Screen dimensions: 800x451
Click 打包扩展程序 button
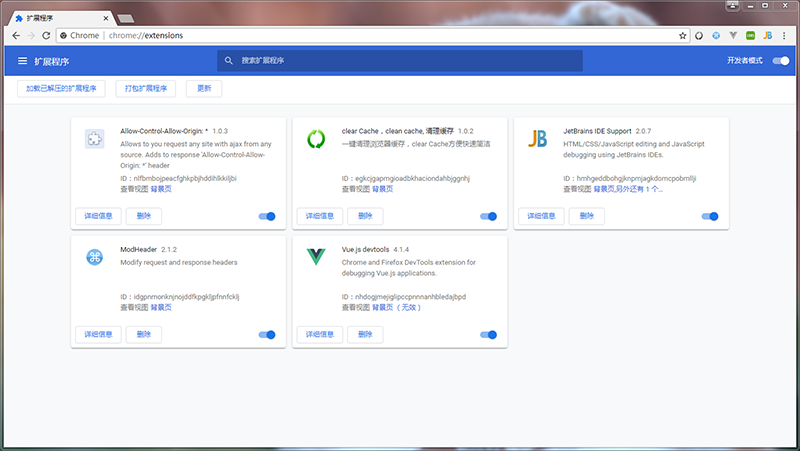pos(146,88)
